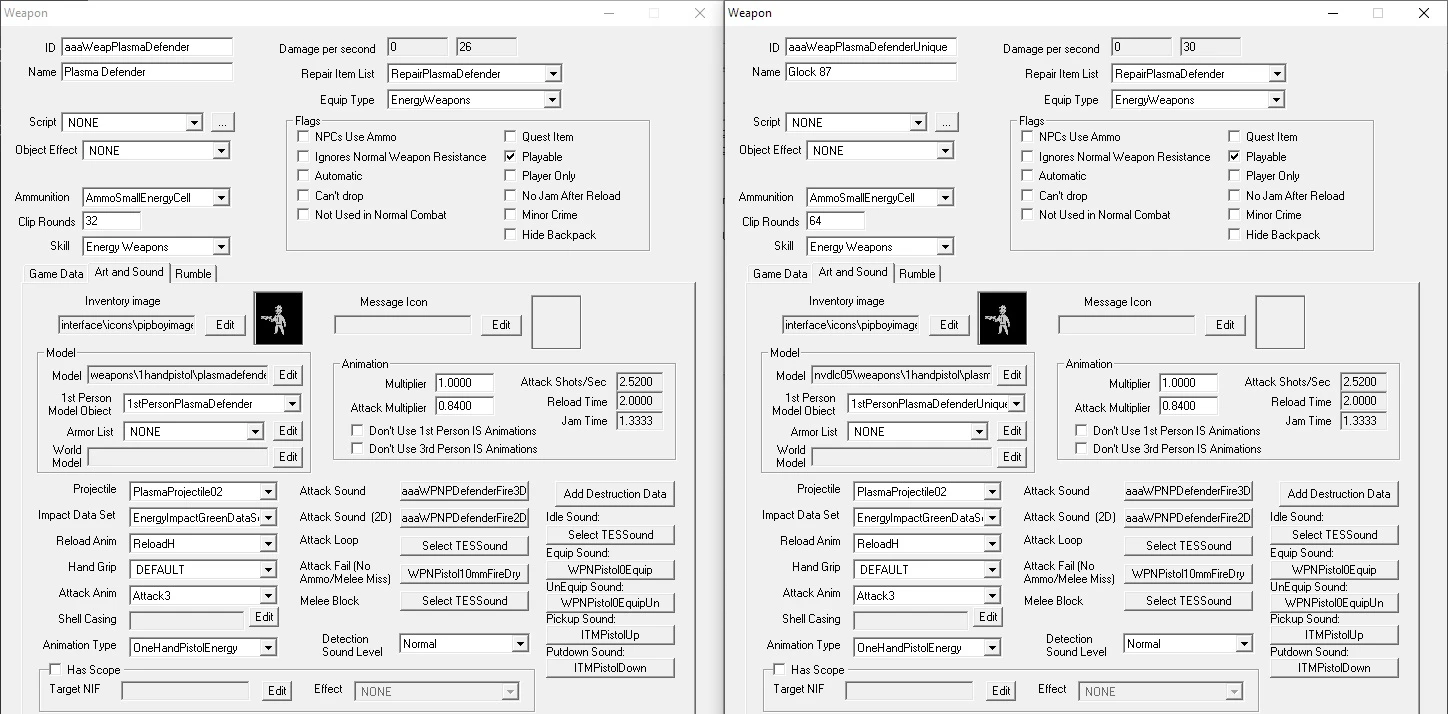
Task: Click Melee Block Select TESSound in Glock 87 window
Action: (1188, 601)
